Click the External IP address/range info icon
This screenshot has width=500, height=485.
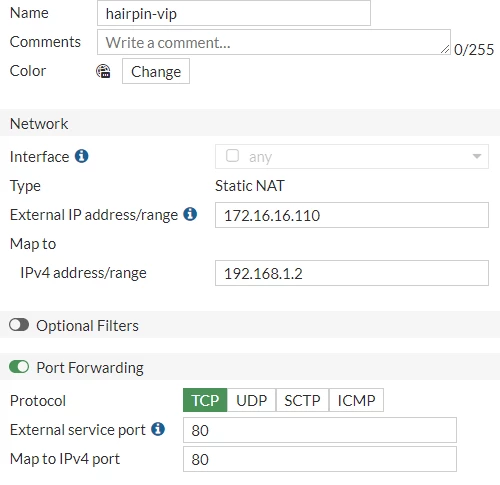[x=190, y=214]
